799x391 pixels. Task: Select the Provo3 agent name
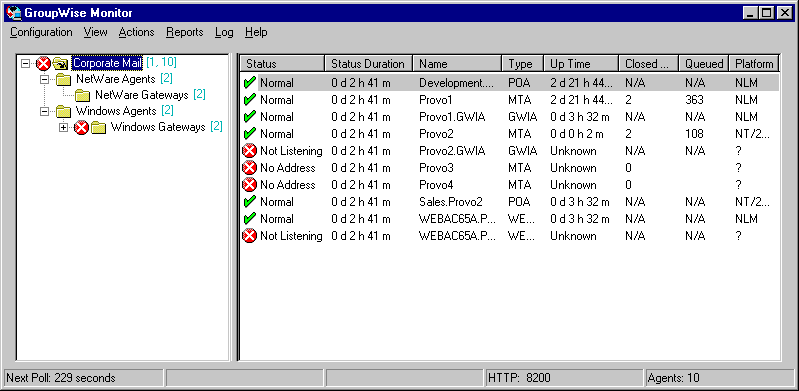point(436,168)
